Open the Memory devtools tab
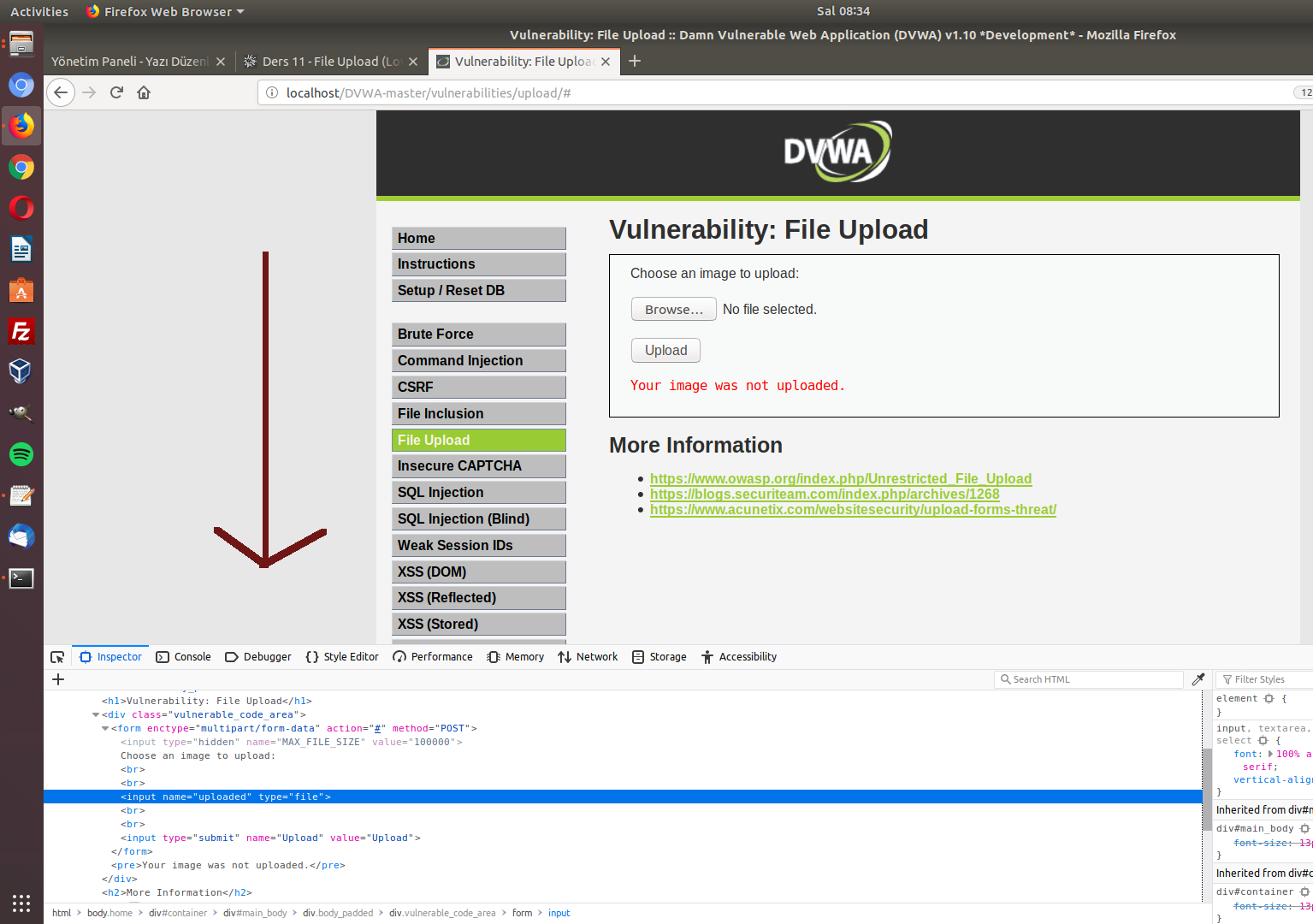The width and height of the screenshot is (1313, 924). pyautogui.click(x=516, y=657)
